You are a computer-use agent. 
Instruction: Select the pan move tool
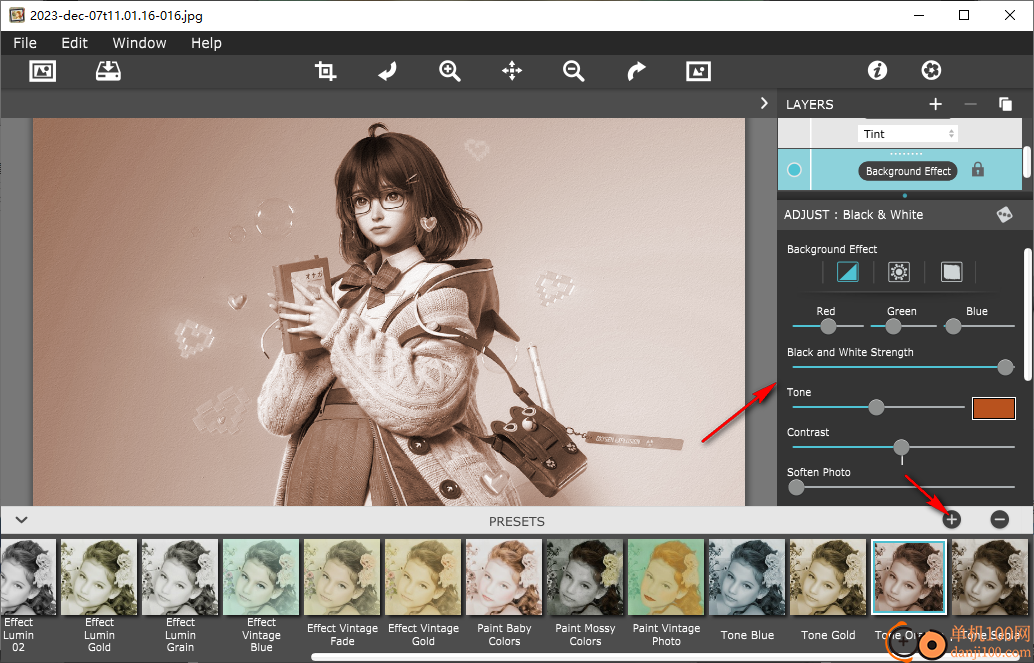click(x=512, y=71)
